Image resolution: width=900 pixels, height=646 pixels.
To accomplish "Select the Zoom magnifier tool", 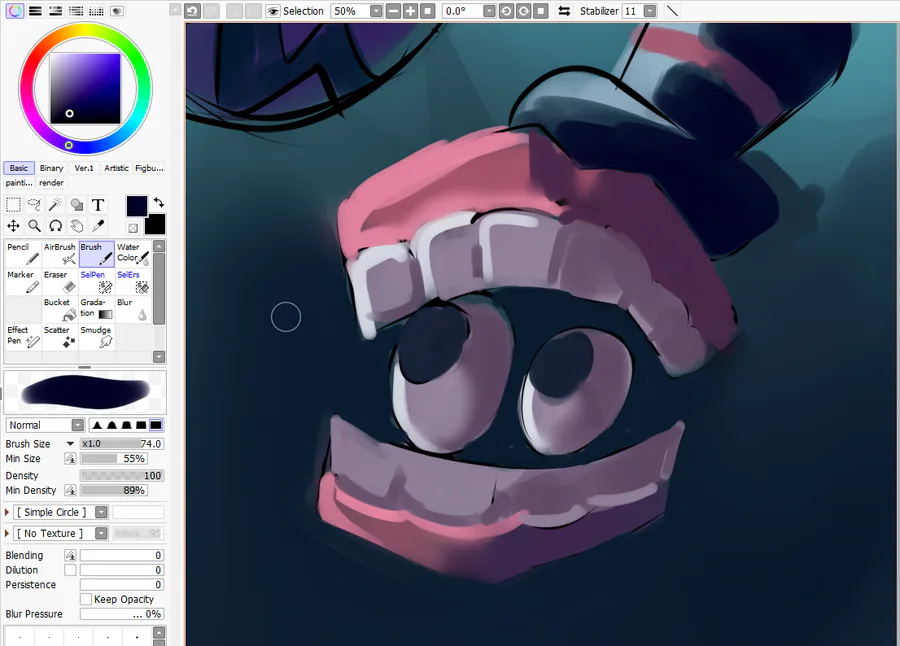I will [34, 226].
